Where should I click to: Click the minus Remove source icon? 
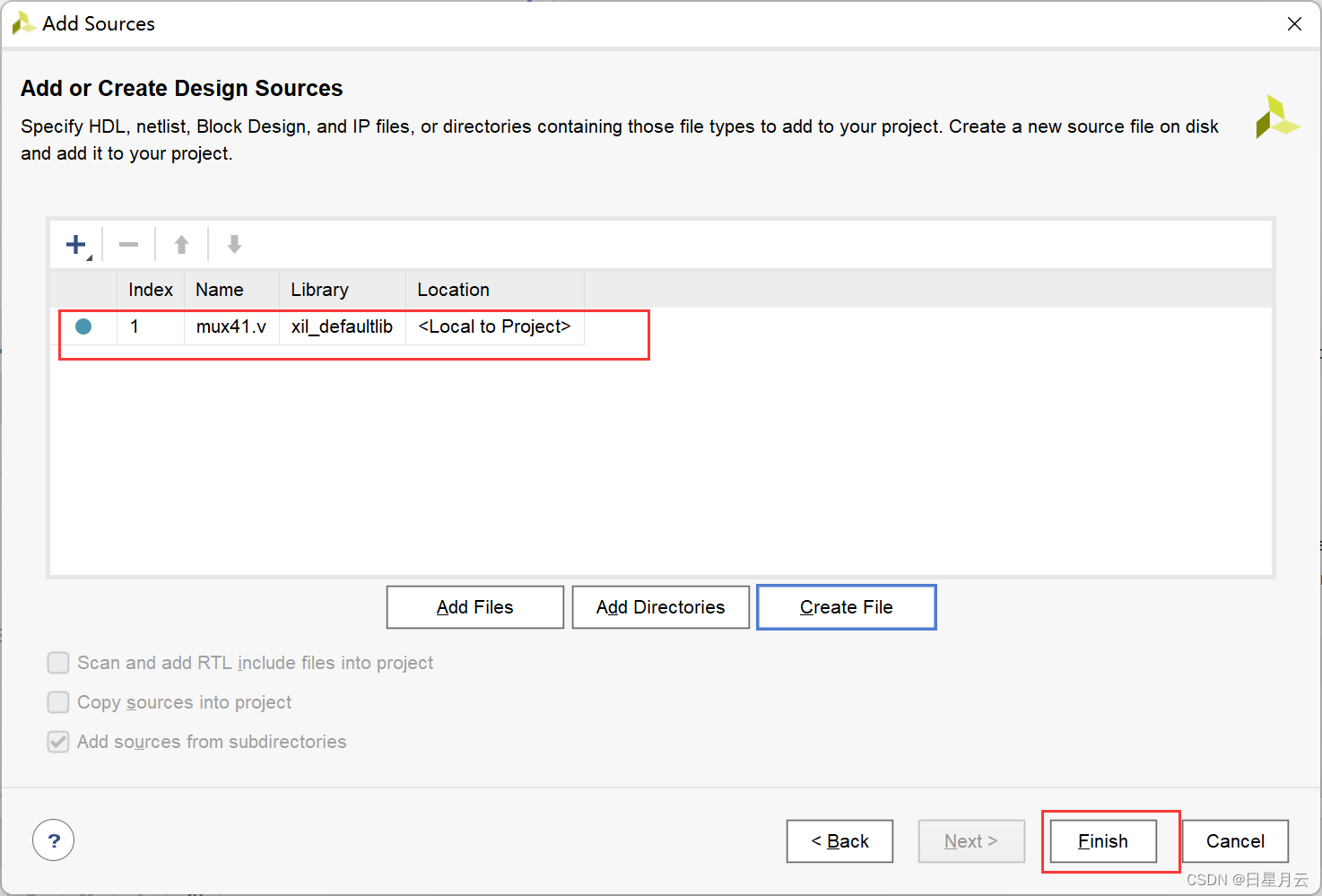point(129,244)
